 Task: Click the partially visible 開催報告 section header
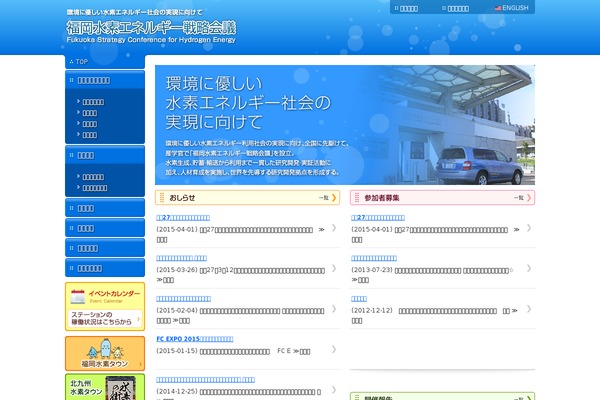pos(442,397)
